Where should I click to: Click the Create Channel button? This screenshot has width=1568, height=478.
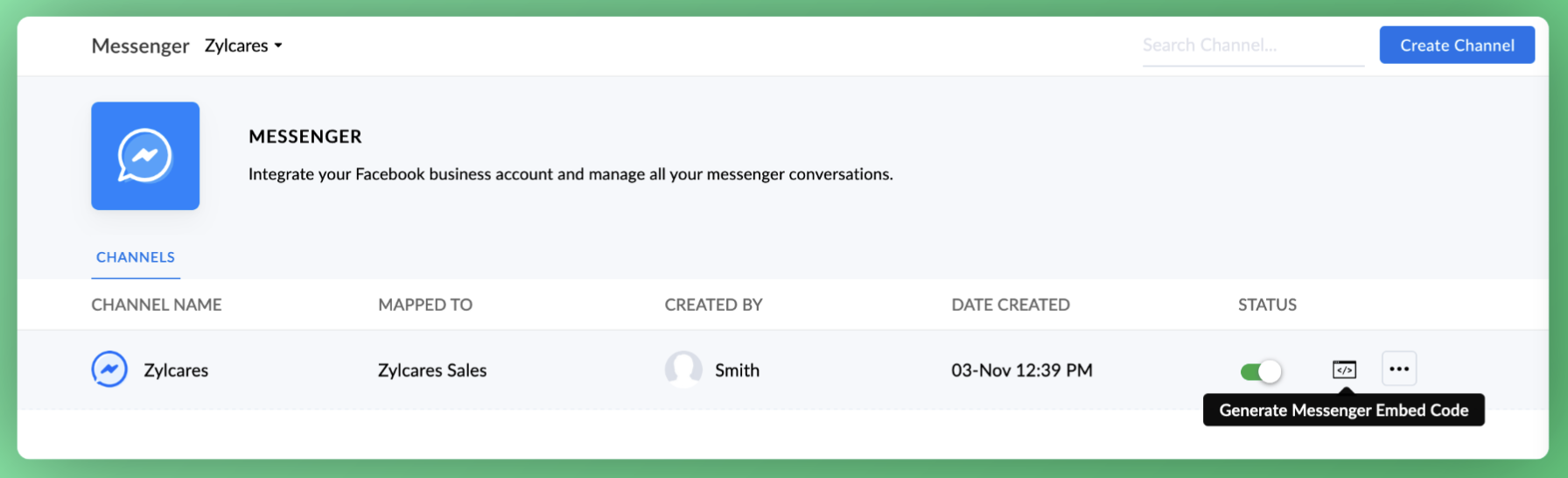point(1457,46)
